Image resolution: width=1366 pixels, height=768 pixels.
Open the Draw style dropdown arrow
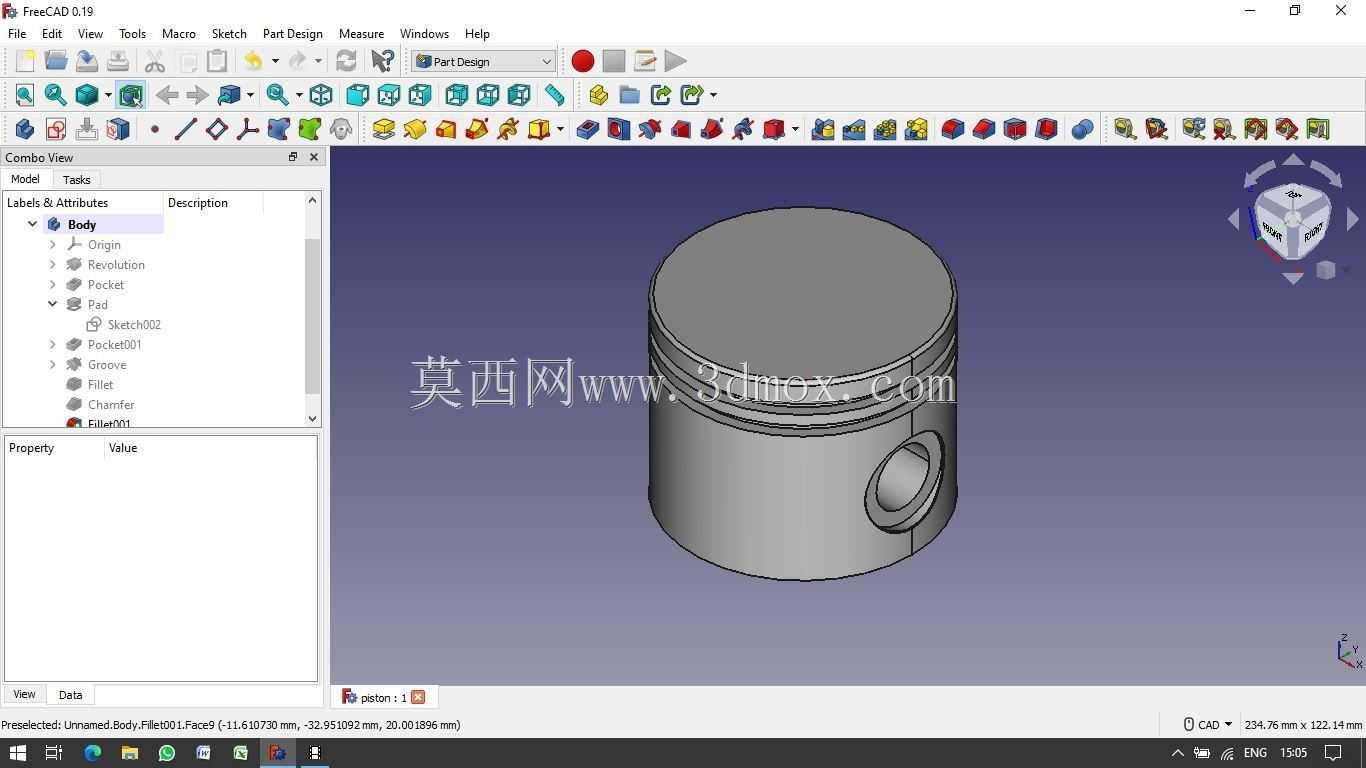[108, 95]
